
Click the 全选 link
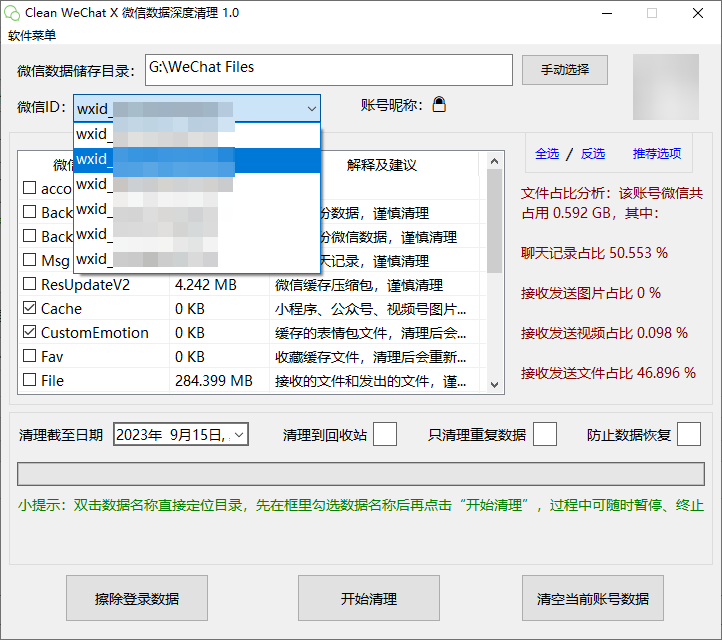(547, 154)
